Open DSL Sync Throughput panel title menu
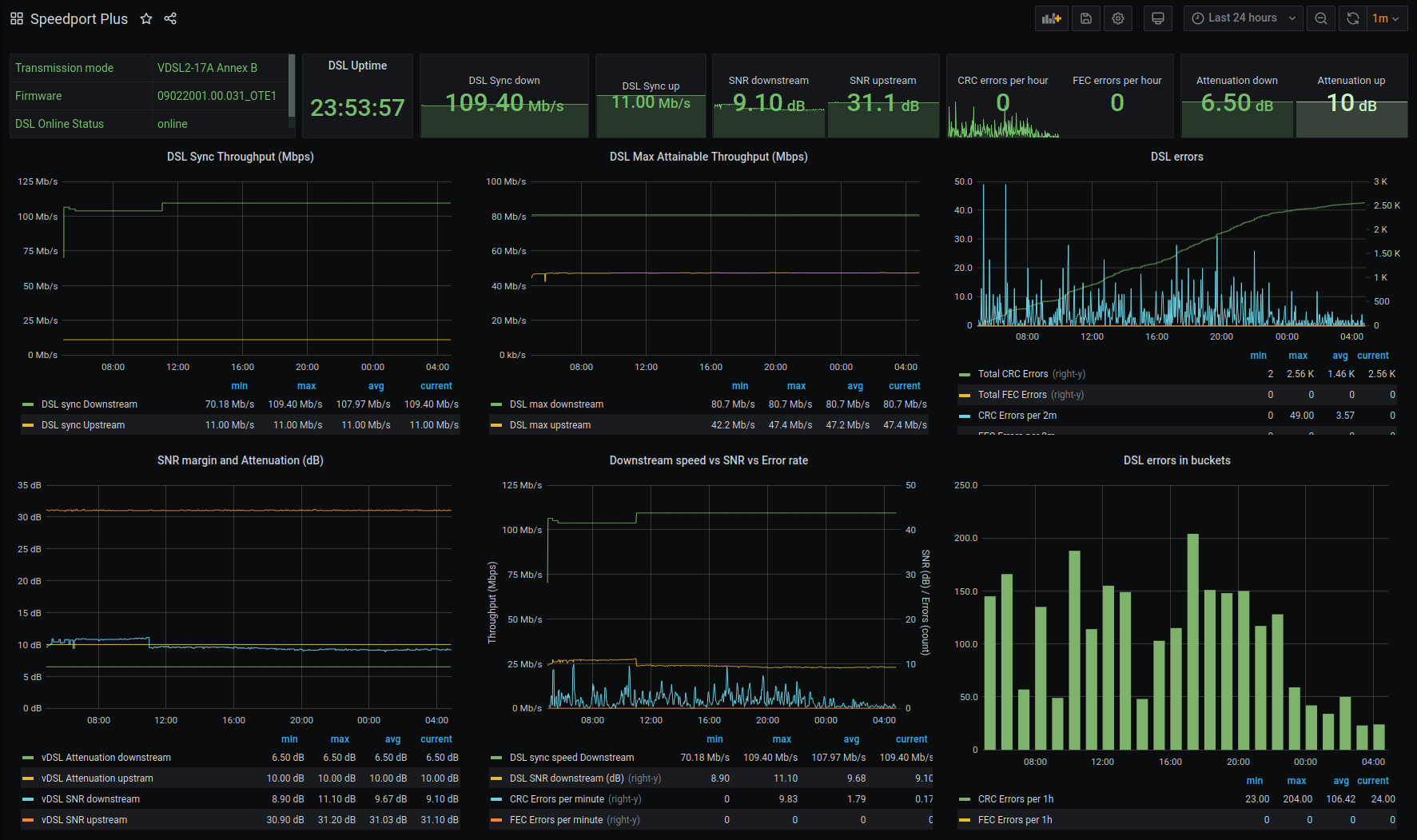This screenshot has width=1417, height=840. 240,157
